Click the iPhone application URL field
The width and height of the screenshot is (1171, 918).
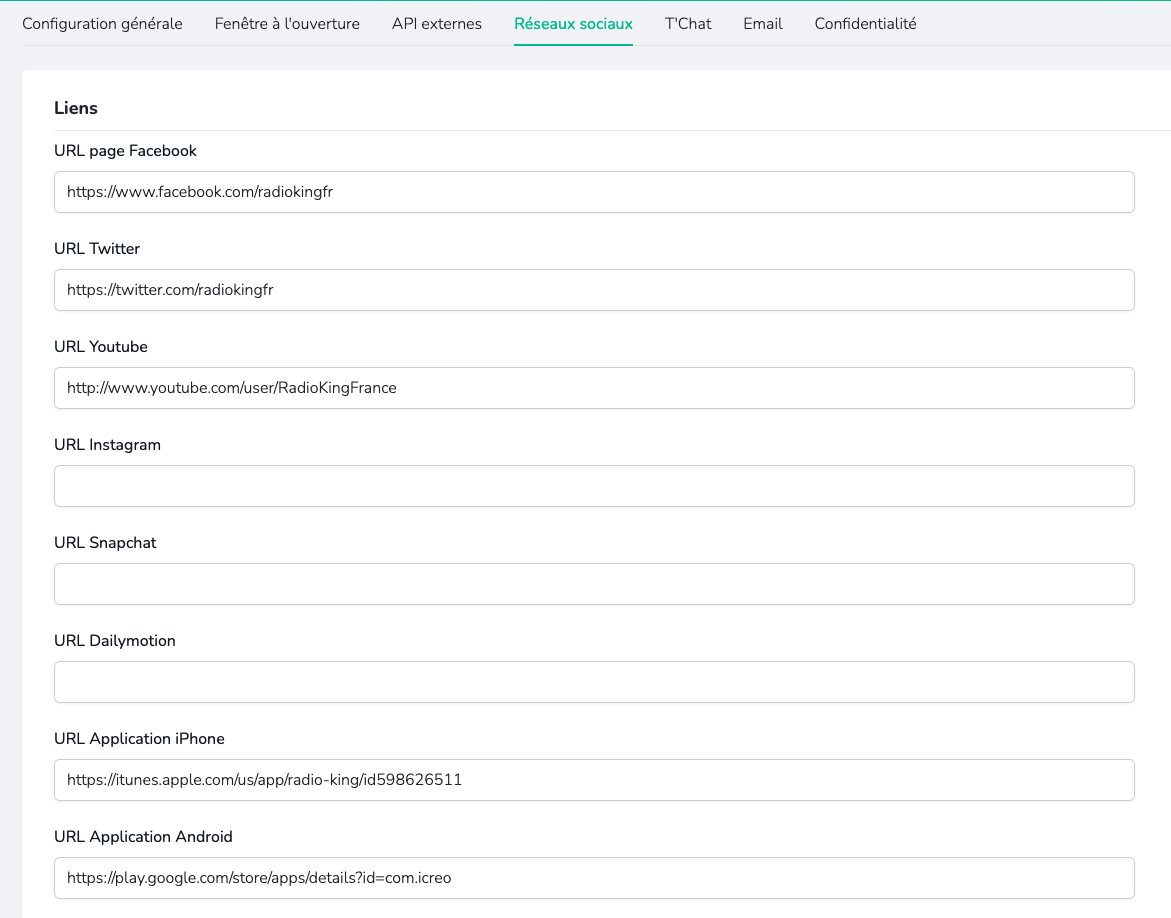[594, 780]
